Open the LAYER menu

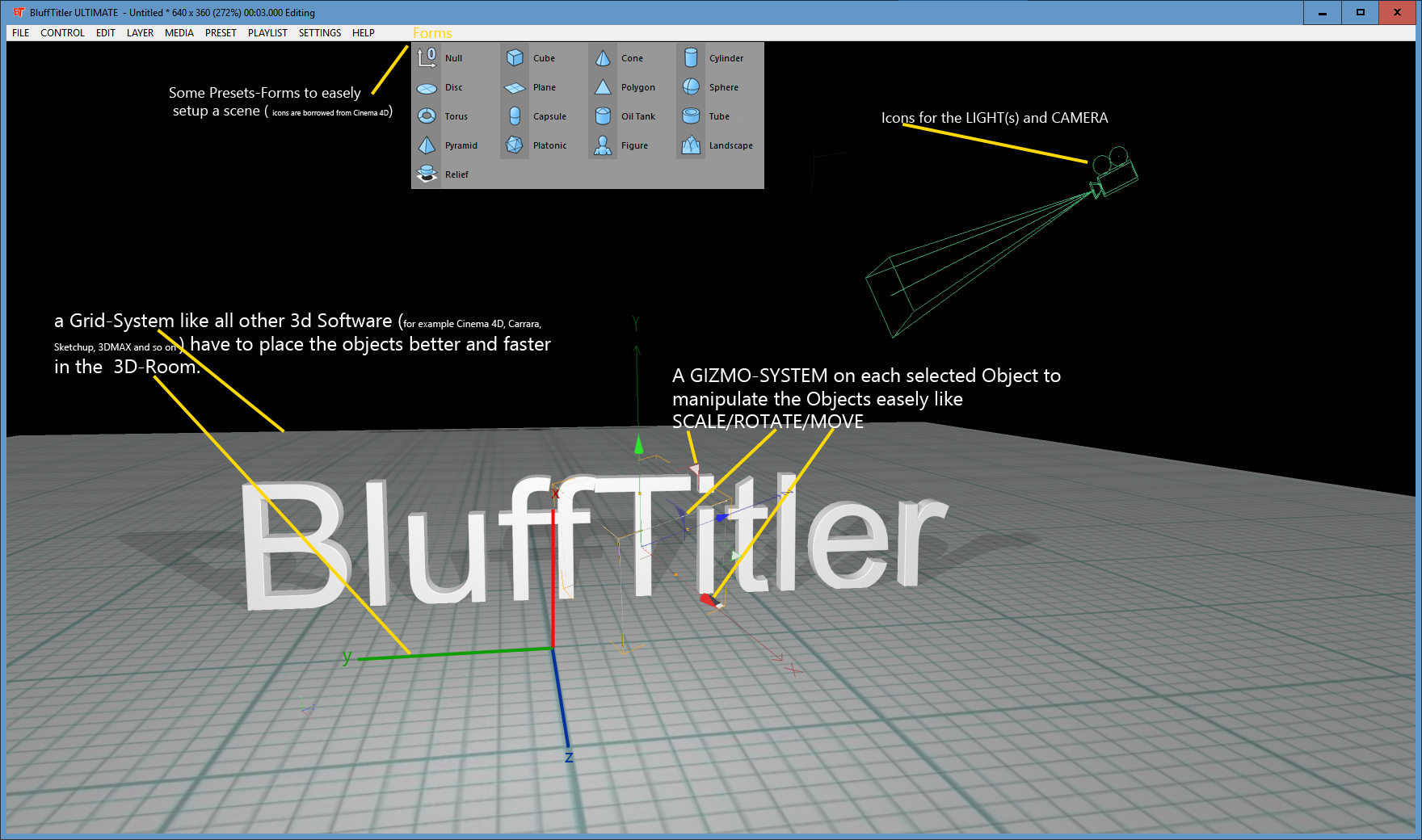[140, 33]
